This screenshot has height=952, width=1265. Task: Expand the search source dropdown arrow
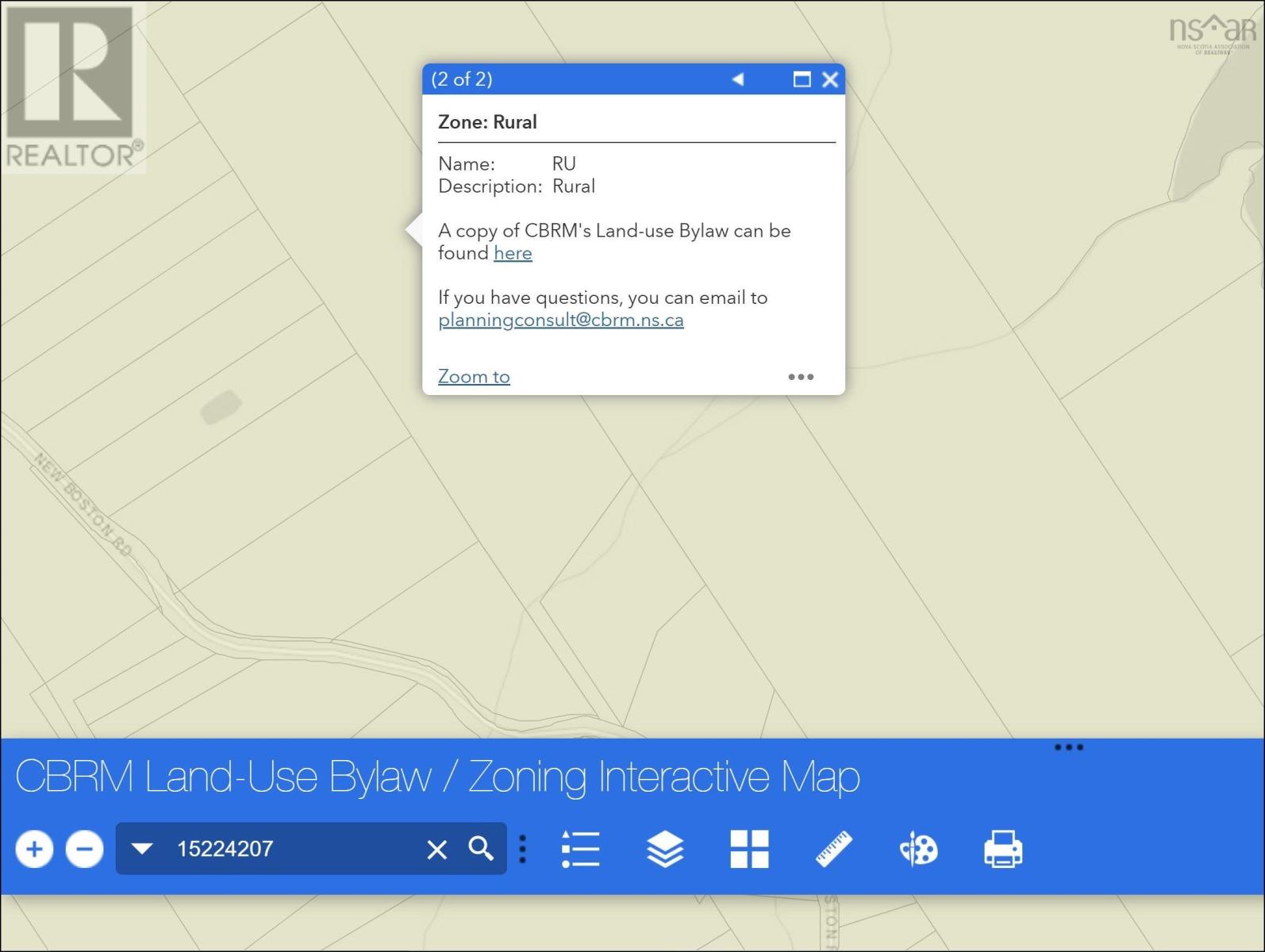click(x=141, y=849)
